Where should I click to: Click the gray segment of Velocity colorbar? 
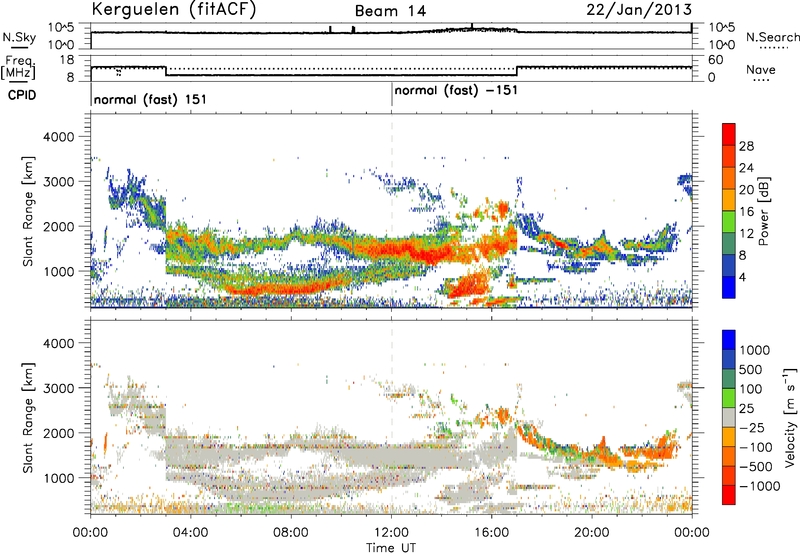(729, 417)
